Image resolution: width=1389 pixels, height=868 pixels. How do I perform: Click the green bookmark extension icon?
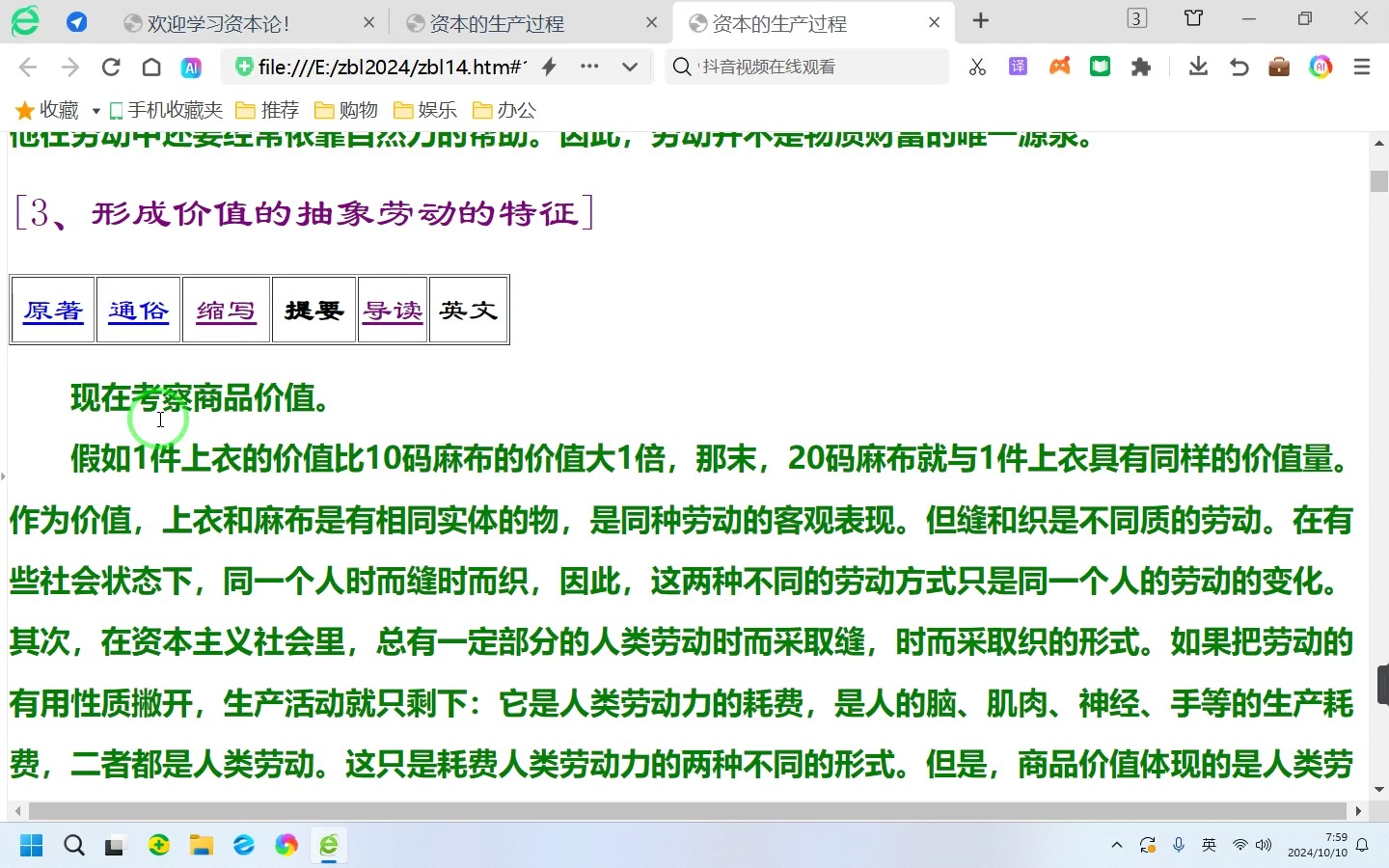1101,67
